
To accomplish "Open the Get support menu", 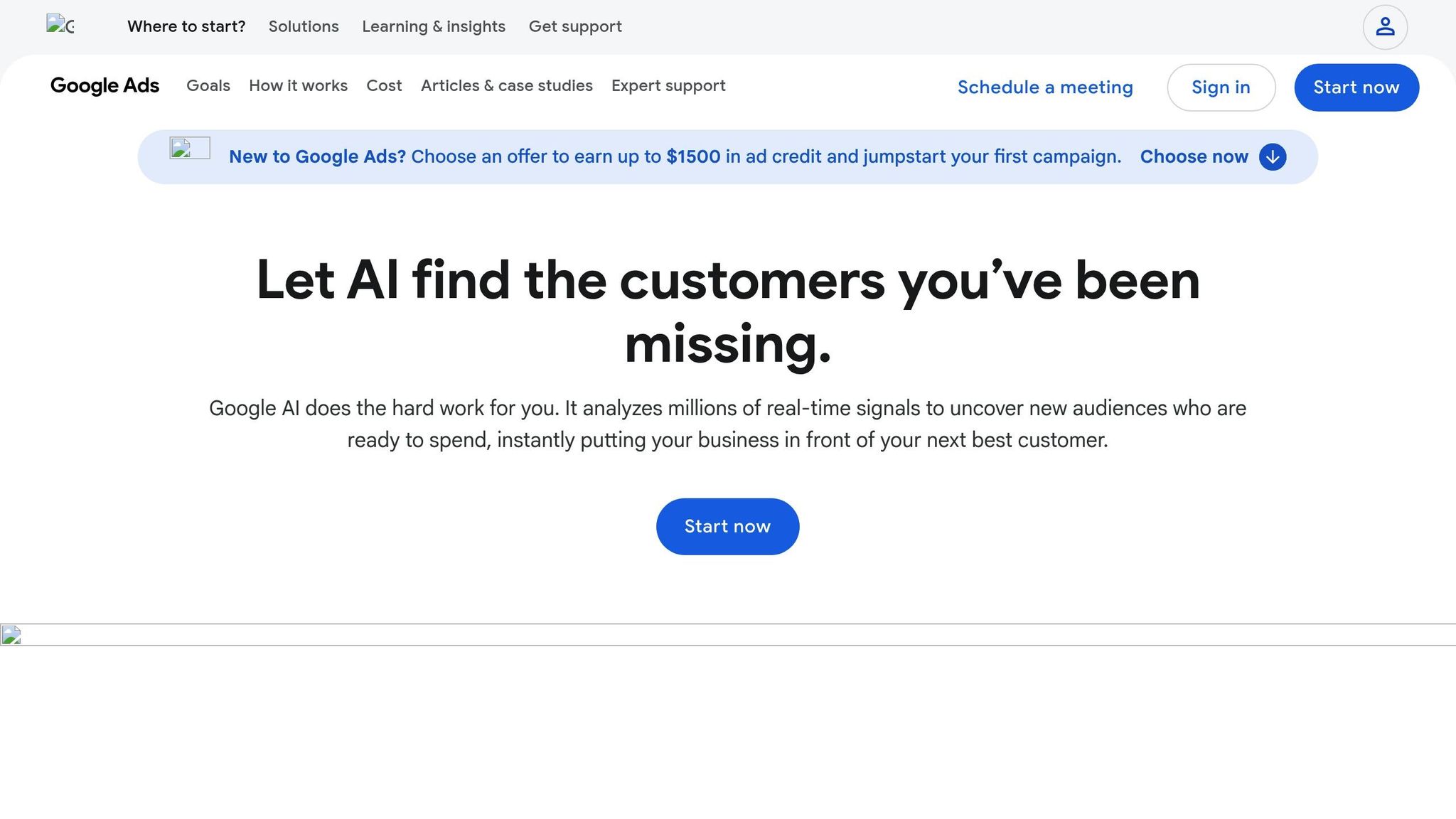I will [575, 26].
